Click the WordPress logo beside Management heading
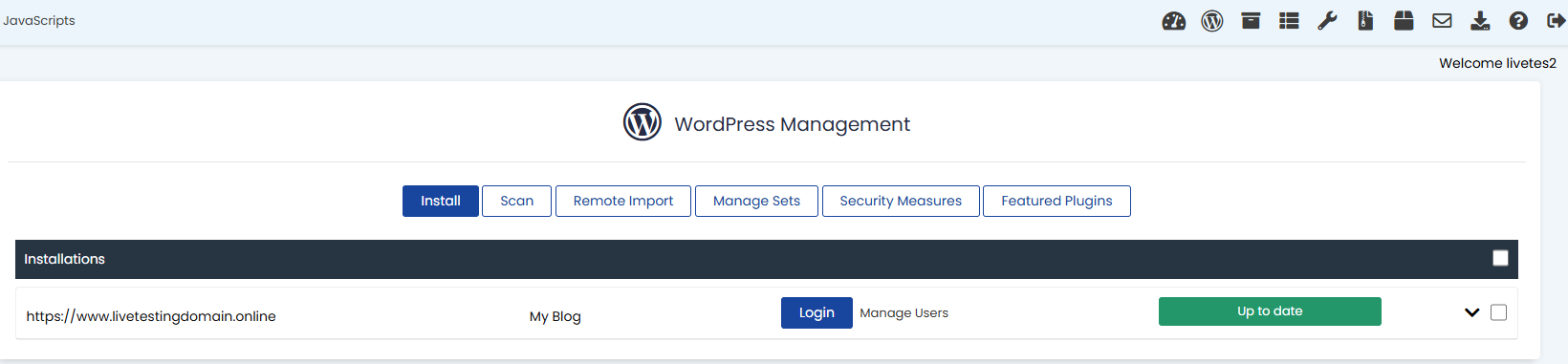The height and width of the screenshot is (364, 1568). [x=642, y=122]
